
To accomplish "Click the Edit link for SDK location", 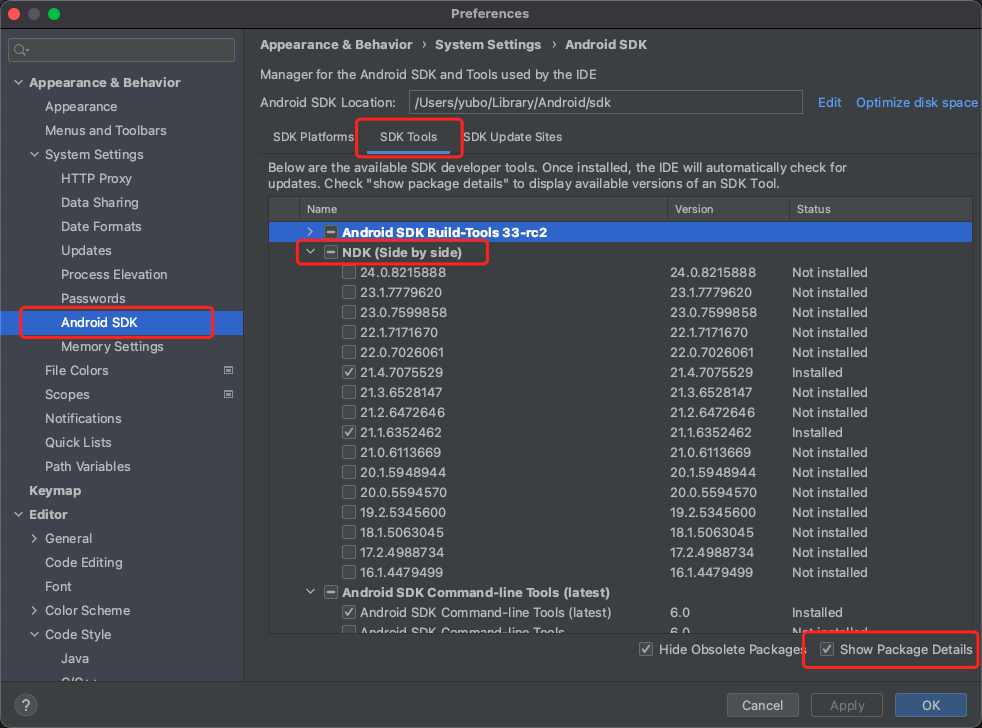I will (x=829, y=102).
